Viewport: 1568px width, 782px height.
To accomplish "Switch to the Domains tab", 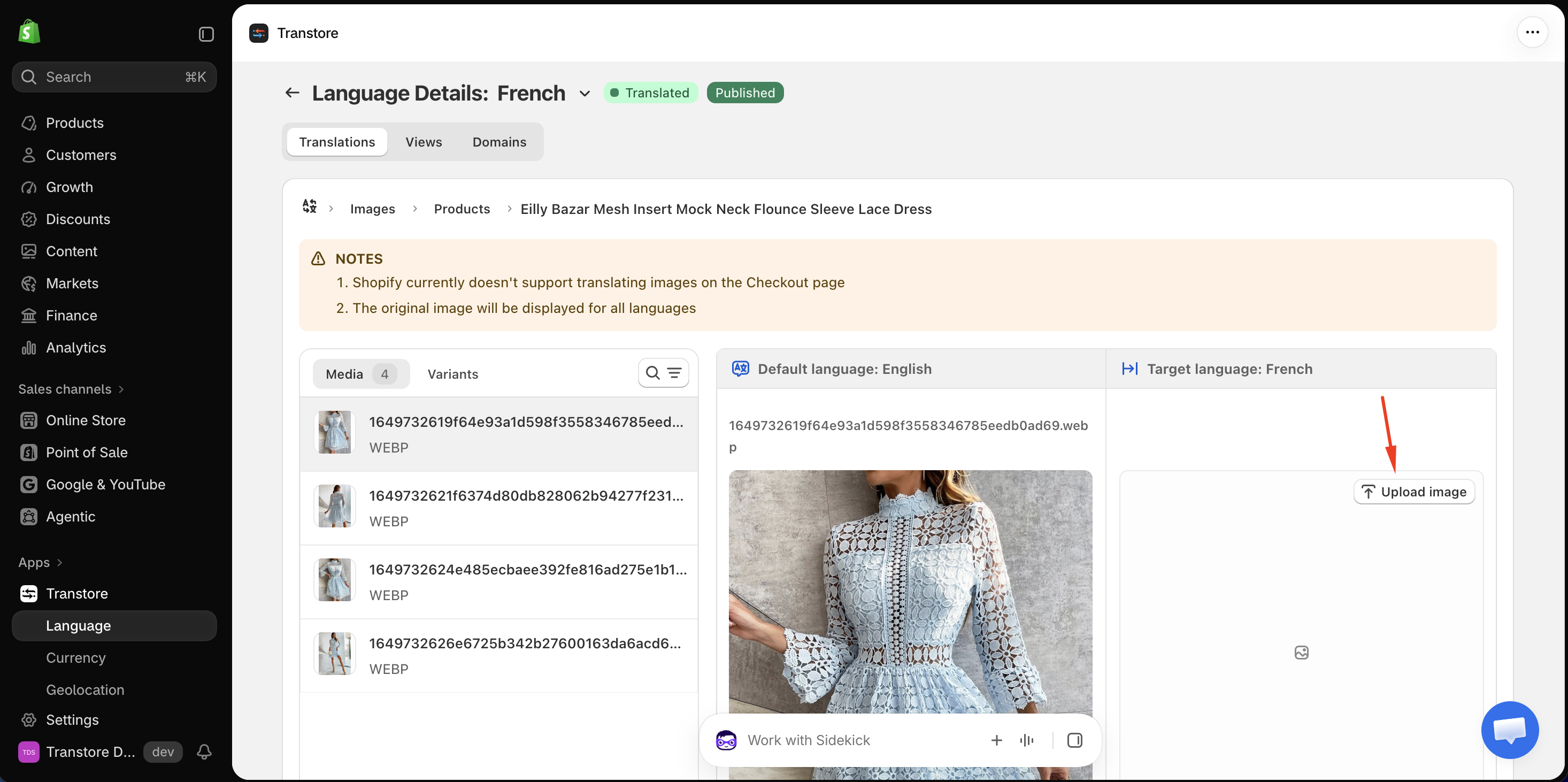I will coord(499,142).
